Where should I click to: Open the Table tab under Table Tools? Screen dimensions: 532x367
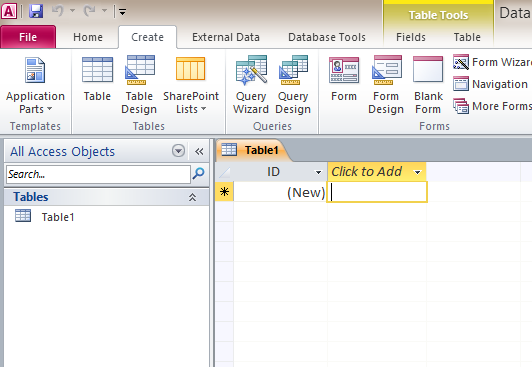pos(467,37)
